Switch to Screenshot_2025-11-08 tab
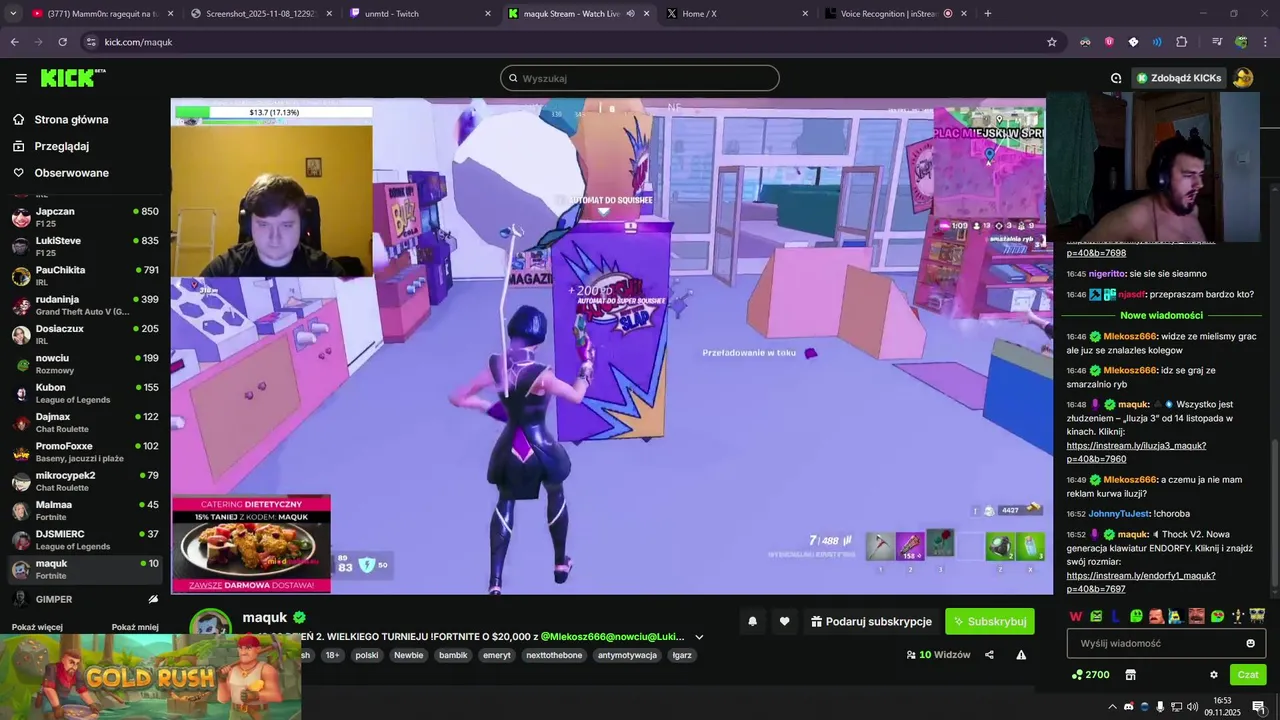 click(260, 14)
